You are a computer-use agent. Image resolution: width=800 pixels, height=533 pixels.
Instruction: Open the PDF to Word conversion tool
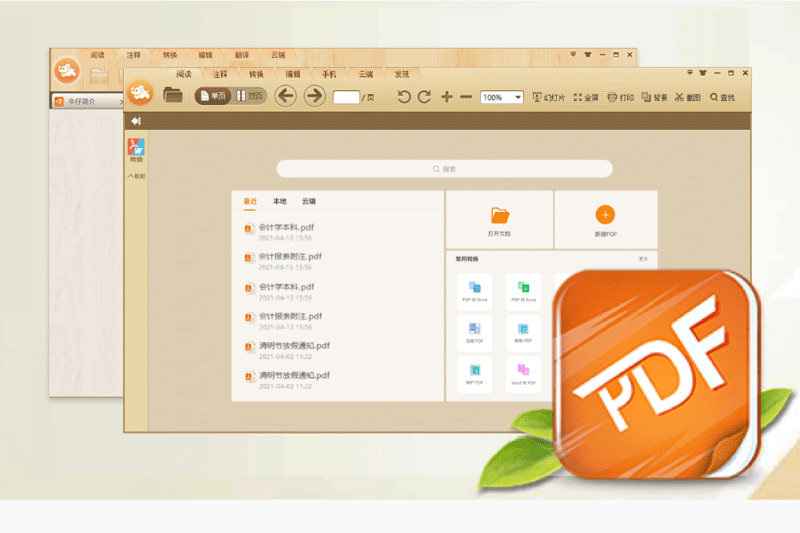coord(474,289)
